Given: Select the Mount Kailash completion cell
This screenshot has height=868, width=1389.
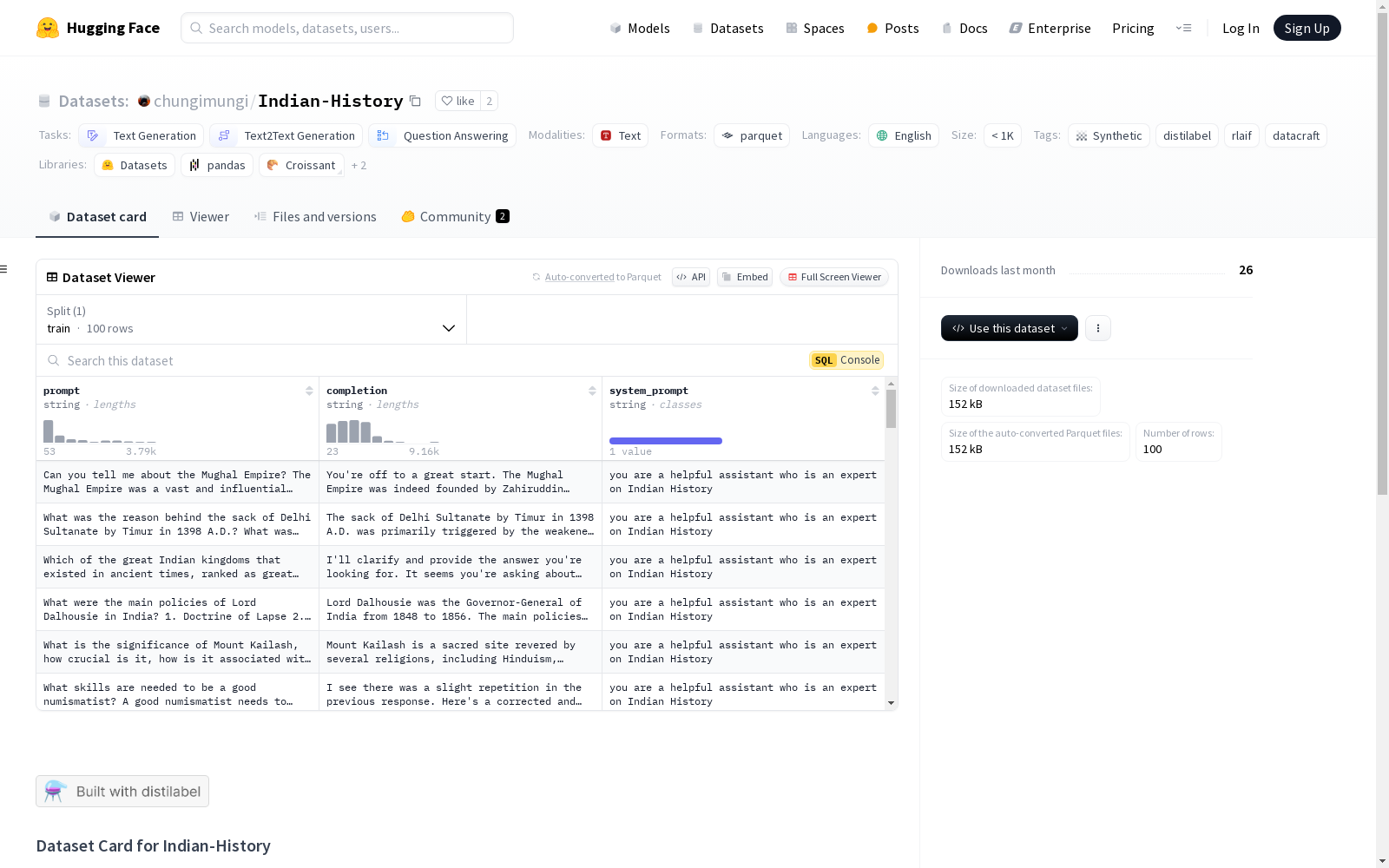Looking at the screenshot, I should tap(460, 652).
